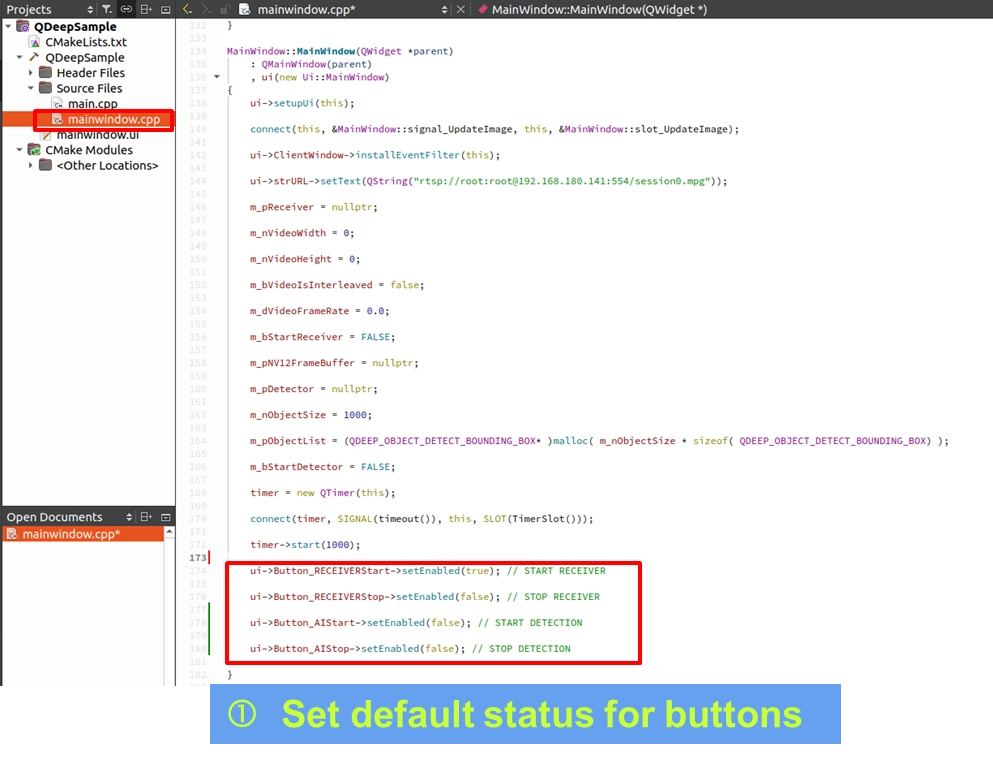Click the rtsp URL string on line 144
The width and height of the screenshot is (993, 760).
point(560,181)
